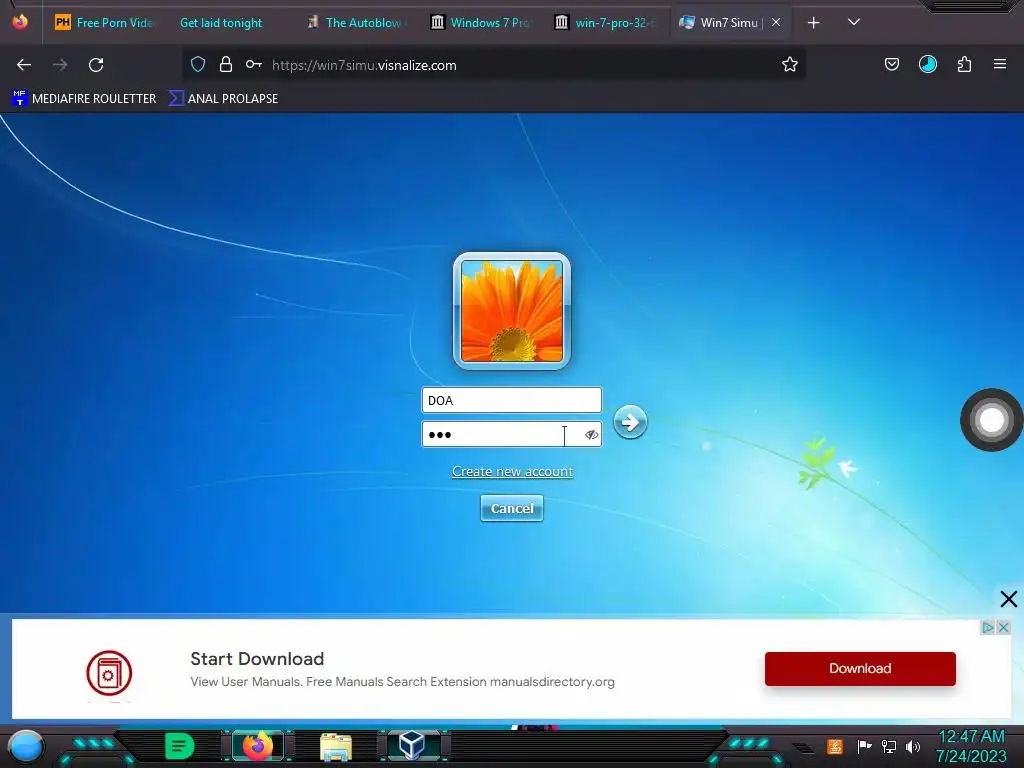
Task: Open saved logins key icon
Action: [253, 64]
